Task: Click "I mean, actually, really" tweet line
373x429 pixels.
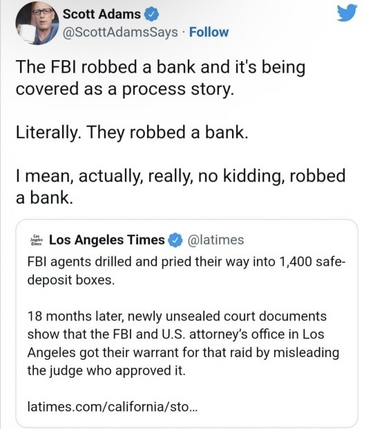Action: coord(180,176)
